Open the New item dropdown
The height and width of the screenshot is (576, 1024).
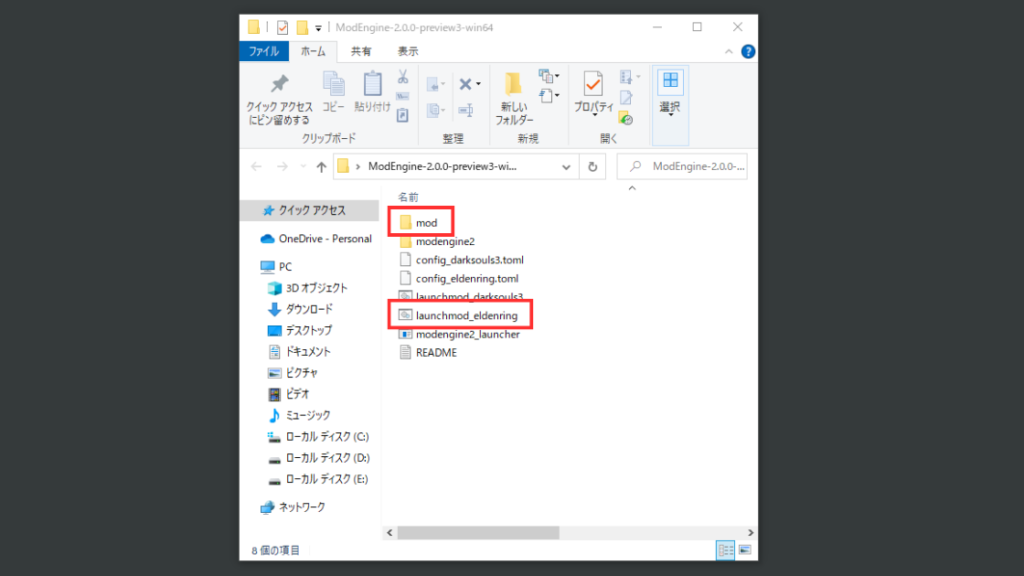point(549,76)
